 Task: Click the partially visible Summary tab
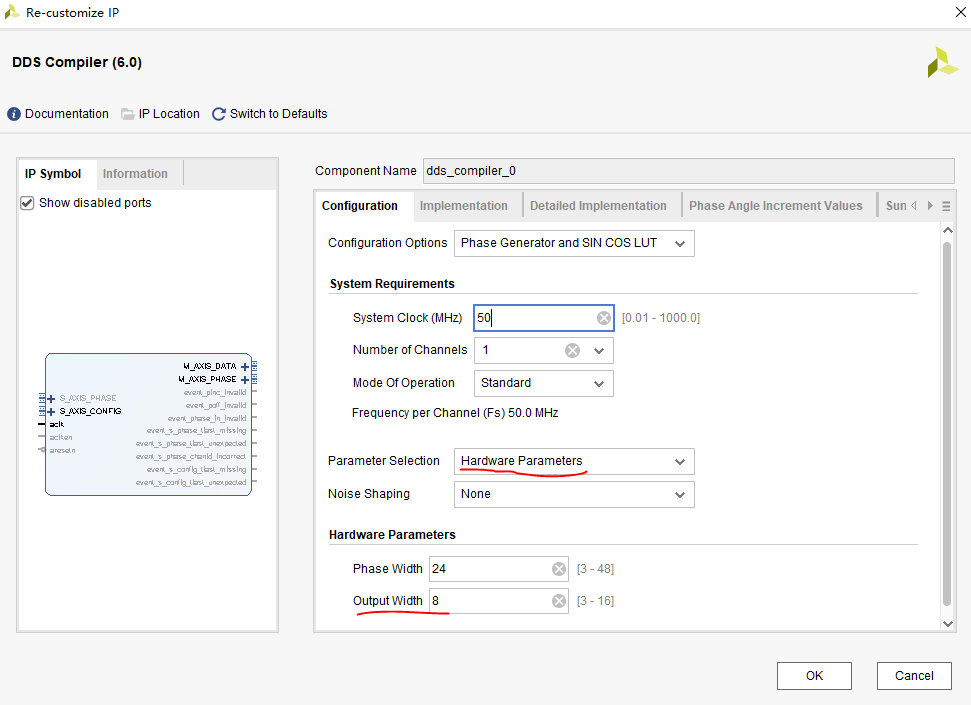[896, 206]
